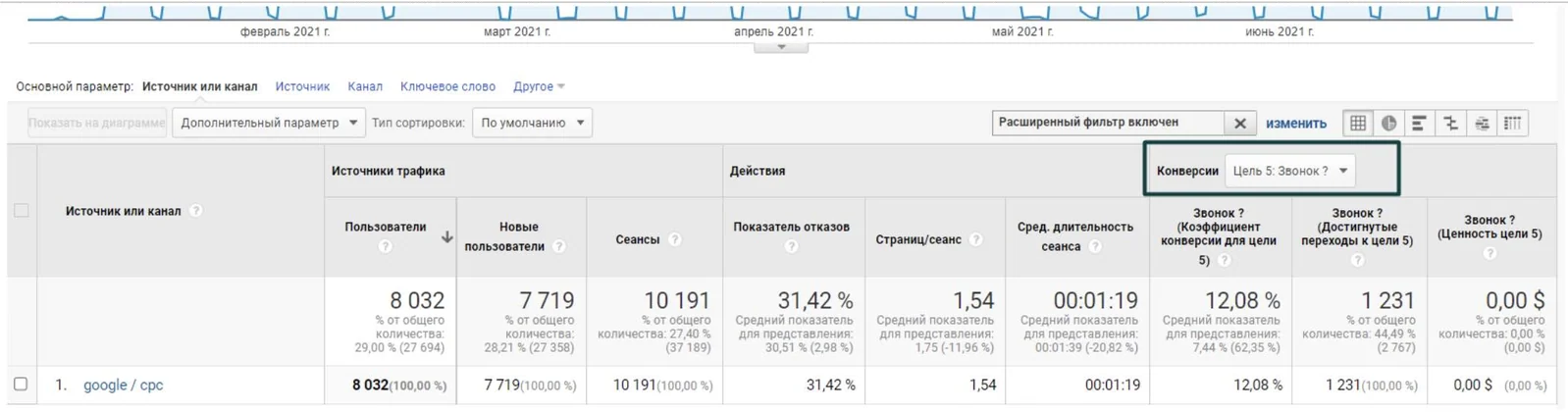Open help for Пользователи column
Image resolution: width=1568 pixels, height=412 pixels.
coord(385,246)
